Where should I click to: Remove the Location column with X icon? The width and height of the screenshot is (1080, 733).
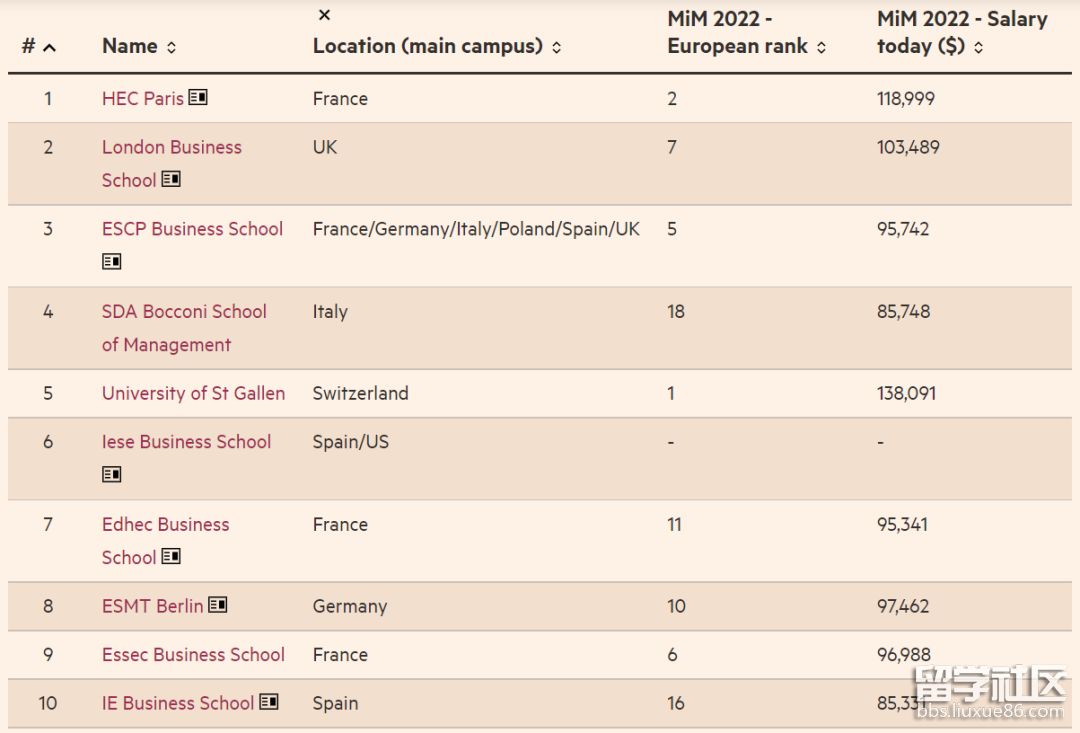coord(324,15)
